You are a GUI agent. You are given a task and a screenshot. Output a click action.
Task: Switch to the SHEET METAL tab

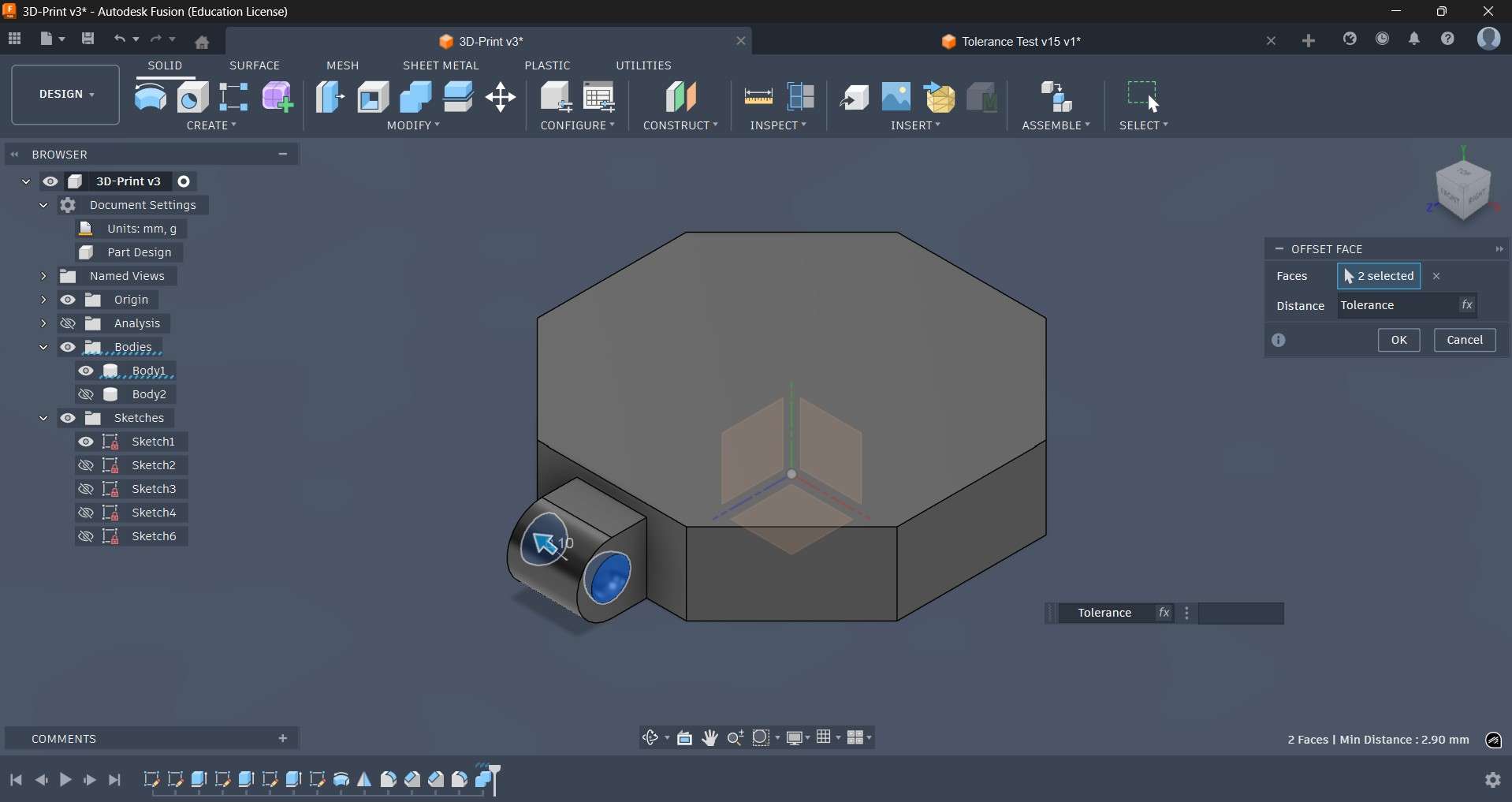[441, 65]
